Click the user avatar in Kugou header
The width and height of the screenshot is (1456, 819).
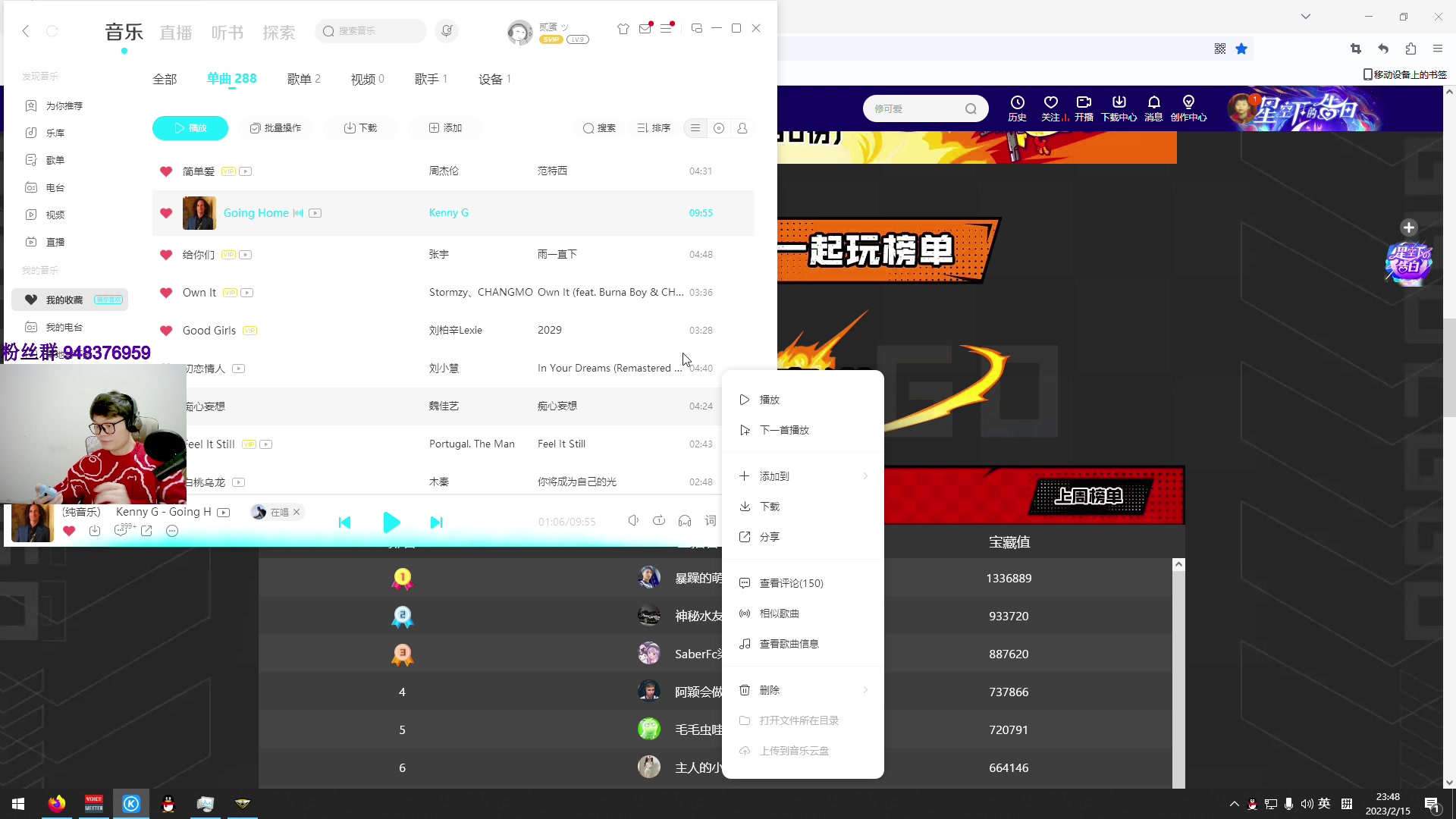pos(519,32)
